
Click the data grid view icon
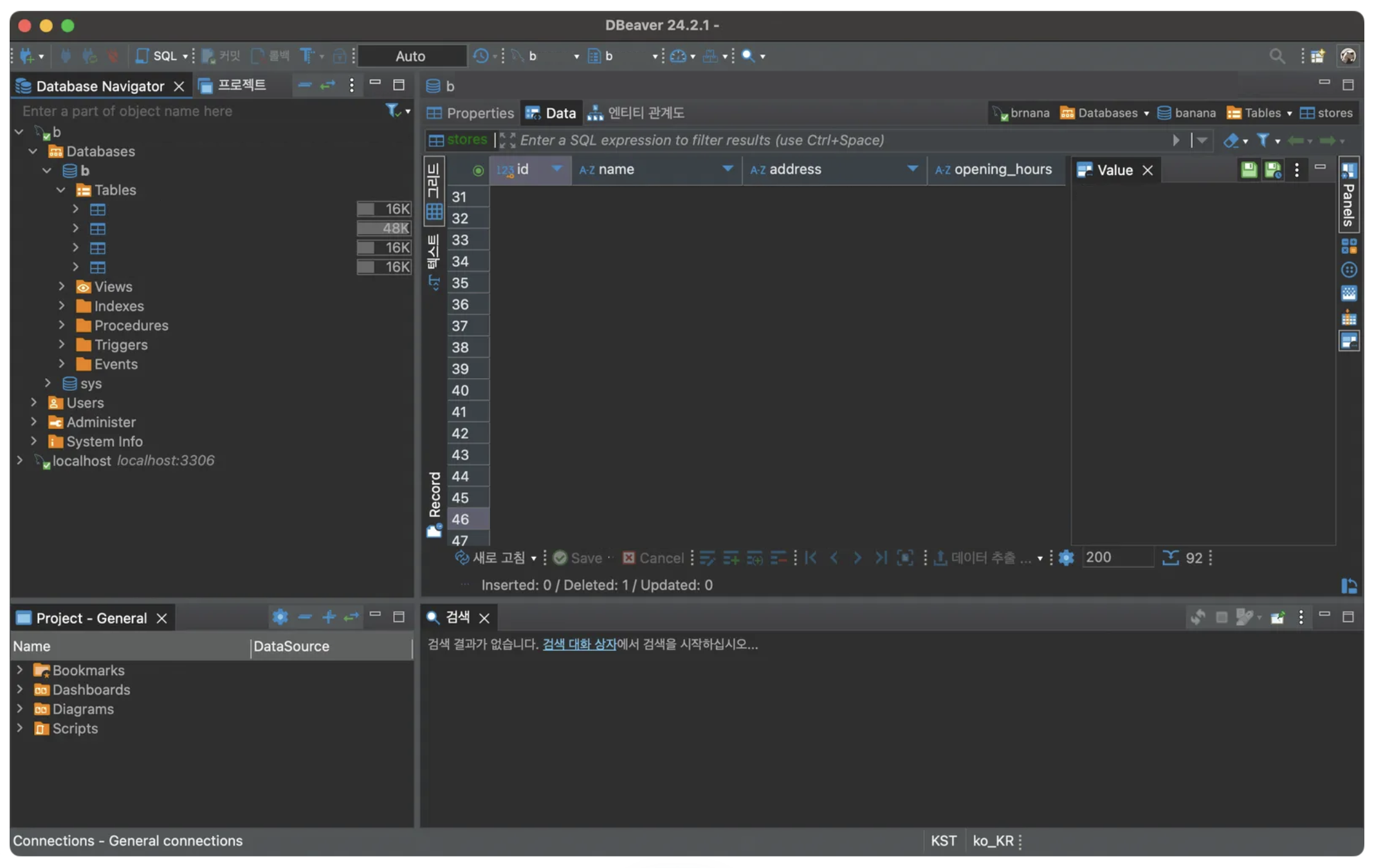click(x=434, y=212)
